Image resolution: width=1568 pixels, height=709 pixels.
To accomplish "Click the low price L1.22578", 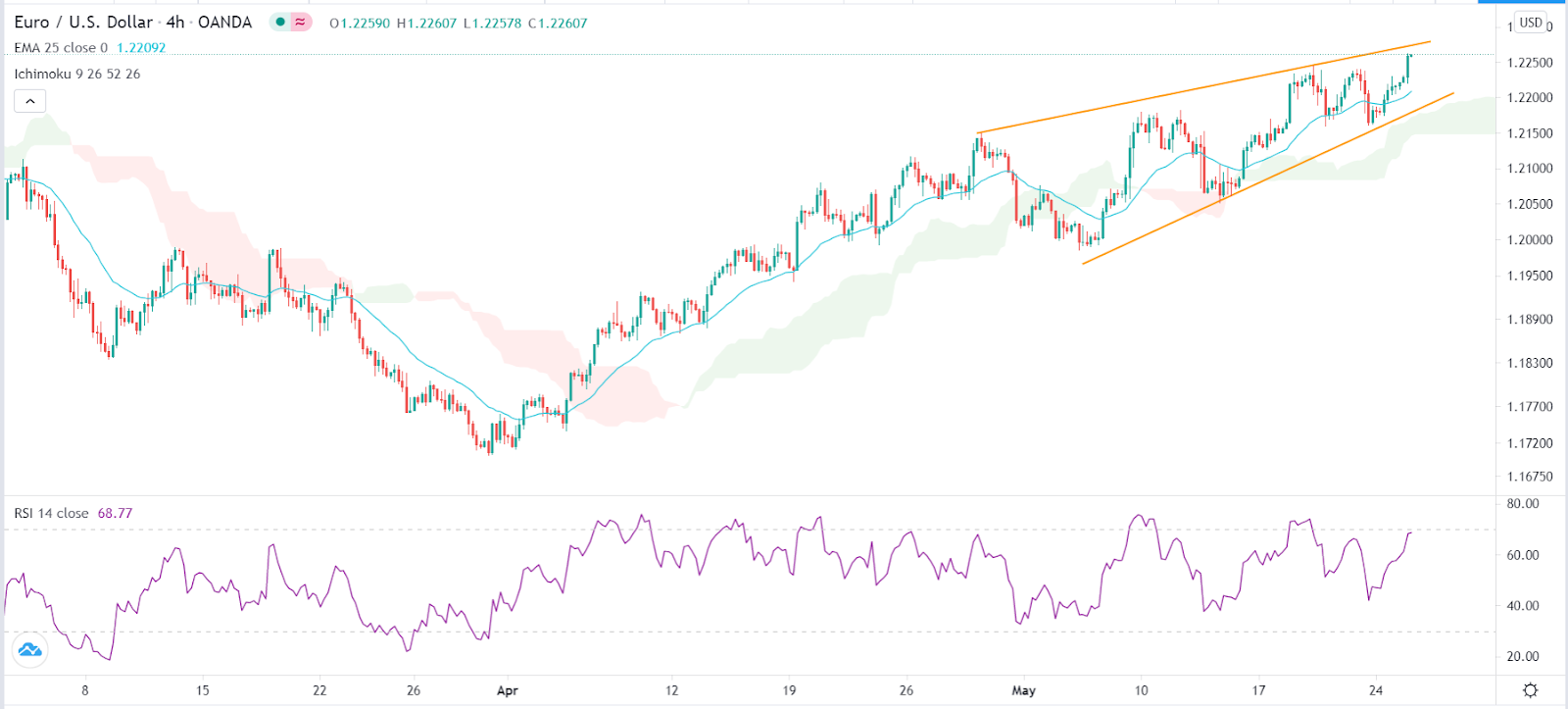I will [x=492, y=23].
